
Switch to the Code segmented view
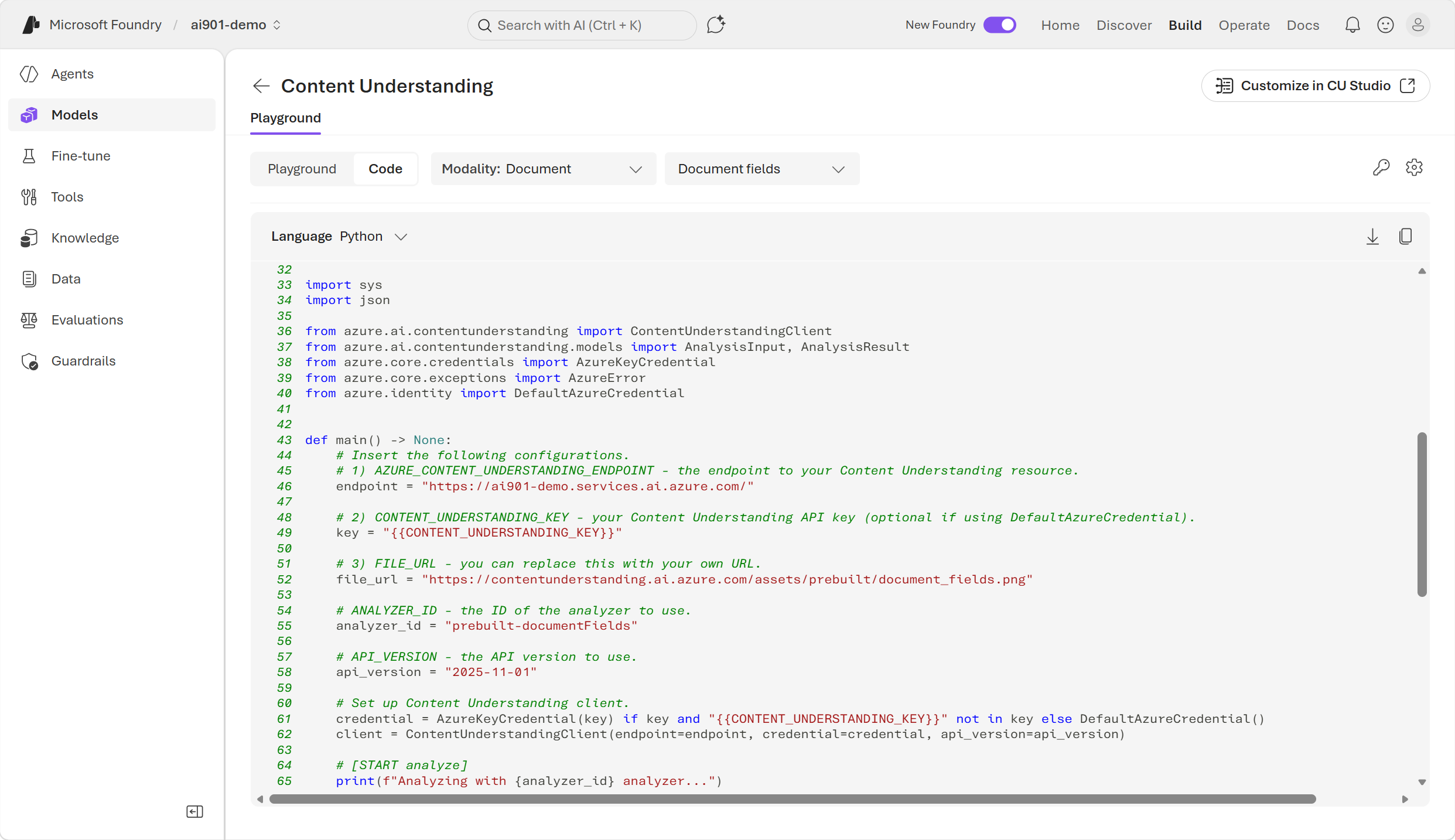coord(385,169)
